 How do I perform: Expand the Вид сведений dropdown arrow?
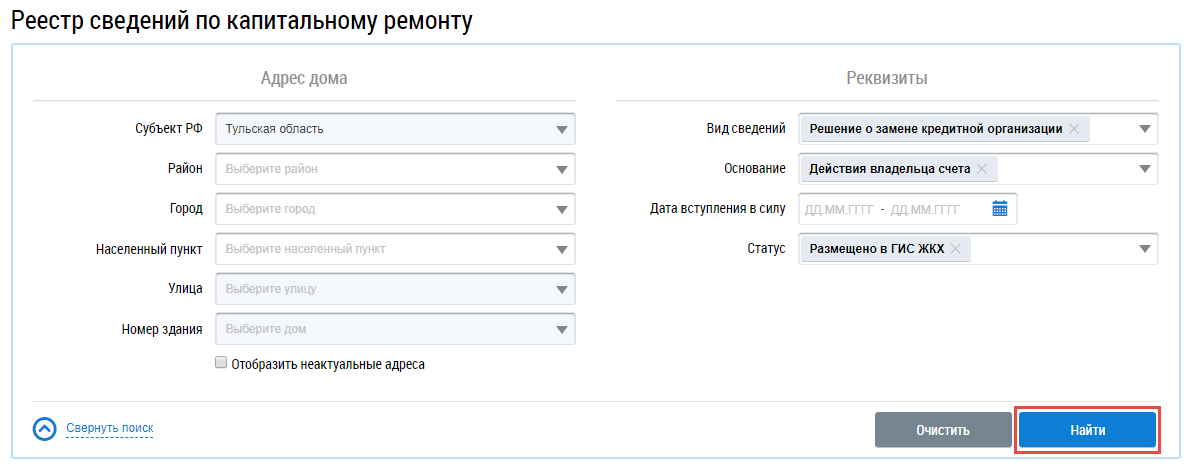point(1145,129)
